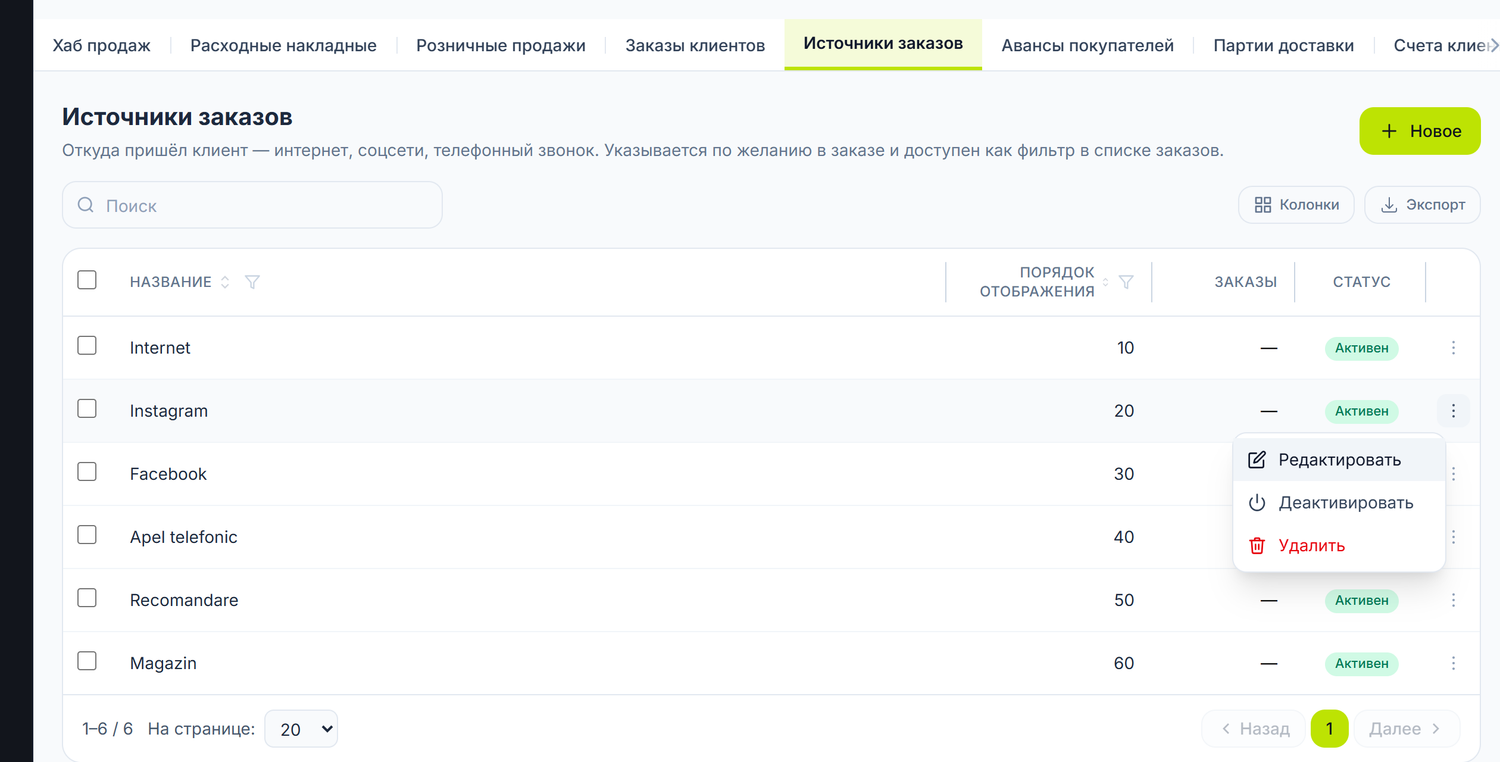Click the Экспорт button
The width and height of the screenshot is (1500, 762).
coord(1422,205)
